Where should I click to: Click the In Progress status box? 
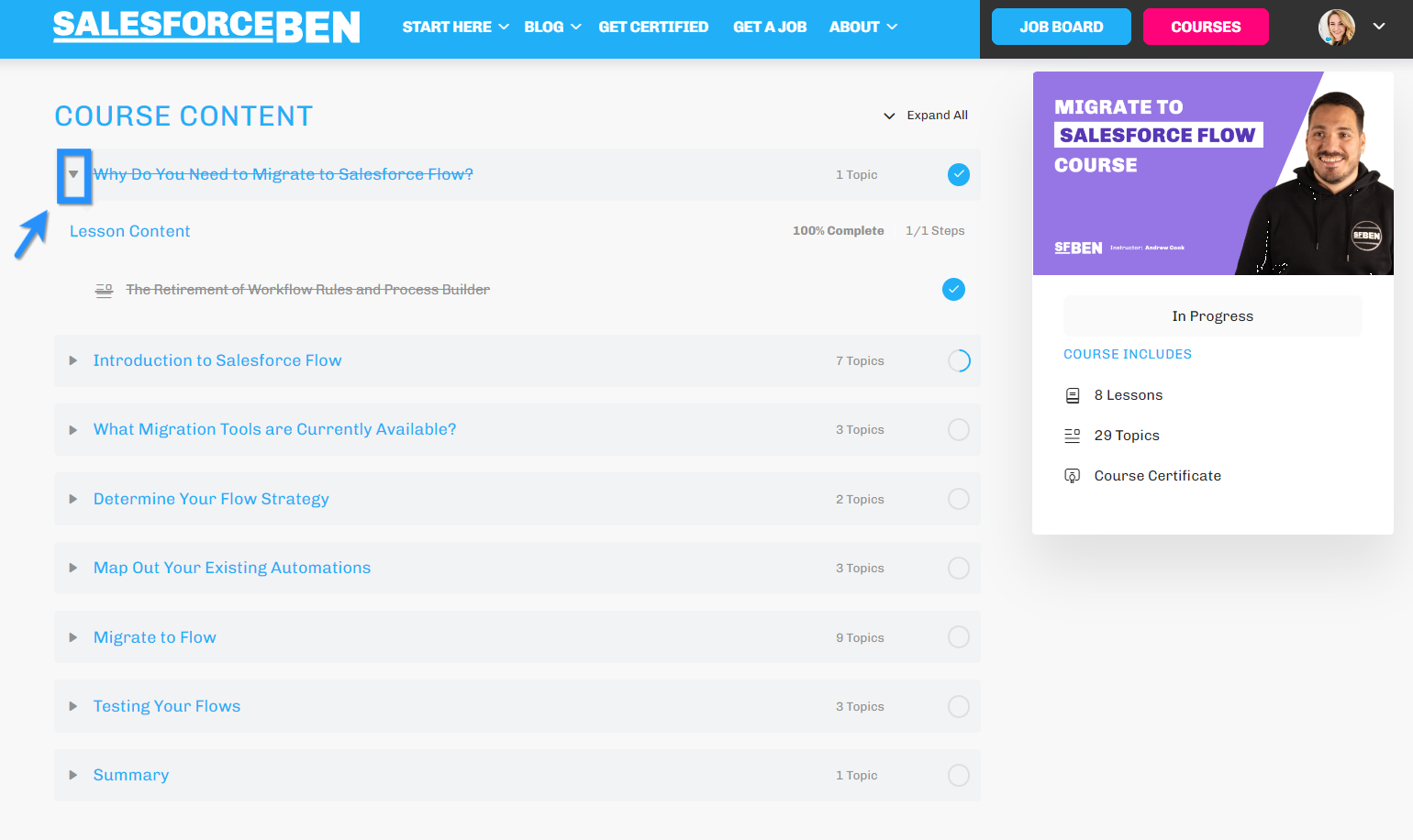pos(1212,316)
